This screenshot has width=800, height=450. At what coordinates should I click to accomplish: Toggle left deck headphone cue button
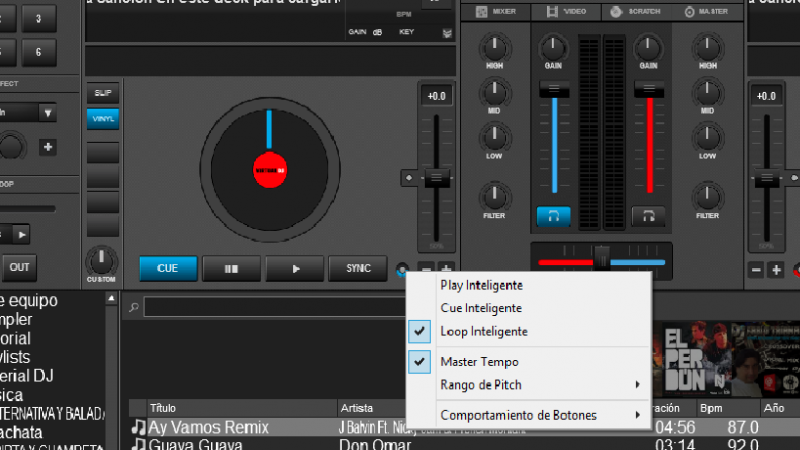(554, 216)
